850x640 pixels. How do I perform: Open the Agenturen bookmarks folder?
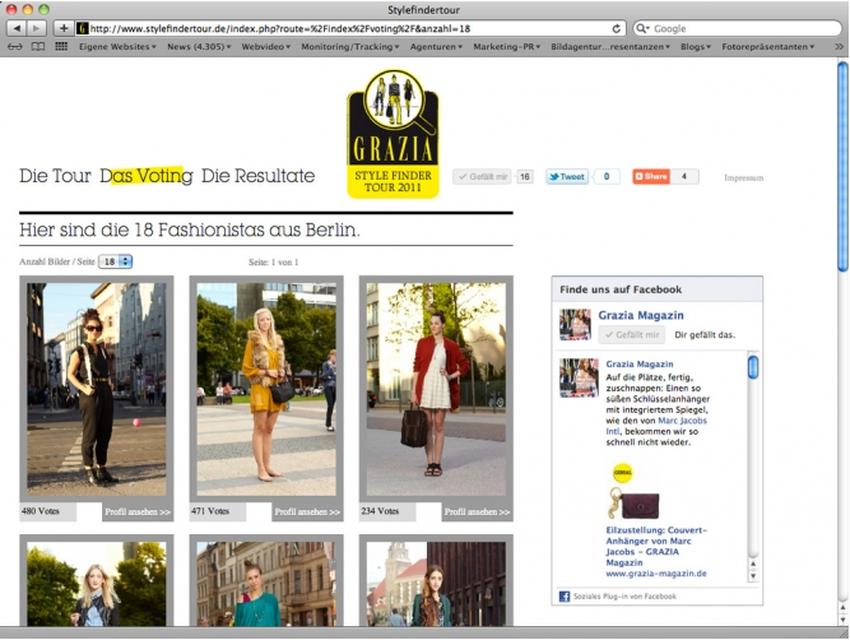pyautogui.click(x=436, y=47)
